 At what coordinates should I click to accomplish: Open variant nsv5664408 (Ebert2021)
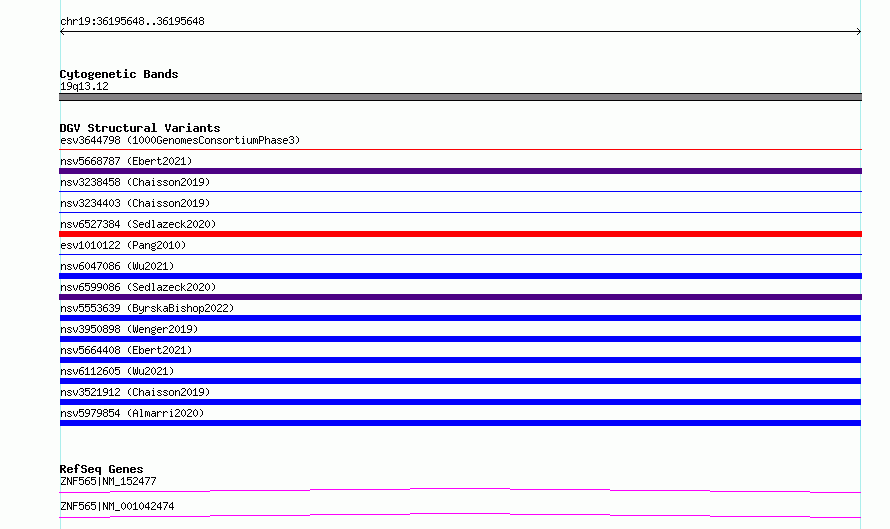point(126,350)
